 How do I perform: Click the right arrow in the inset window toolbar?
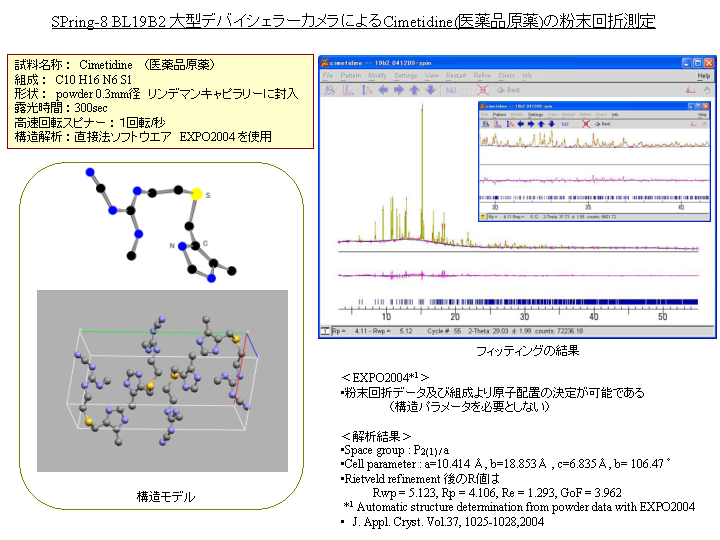coord(531,124)
